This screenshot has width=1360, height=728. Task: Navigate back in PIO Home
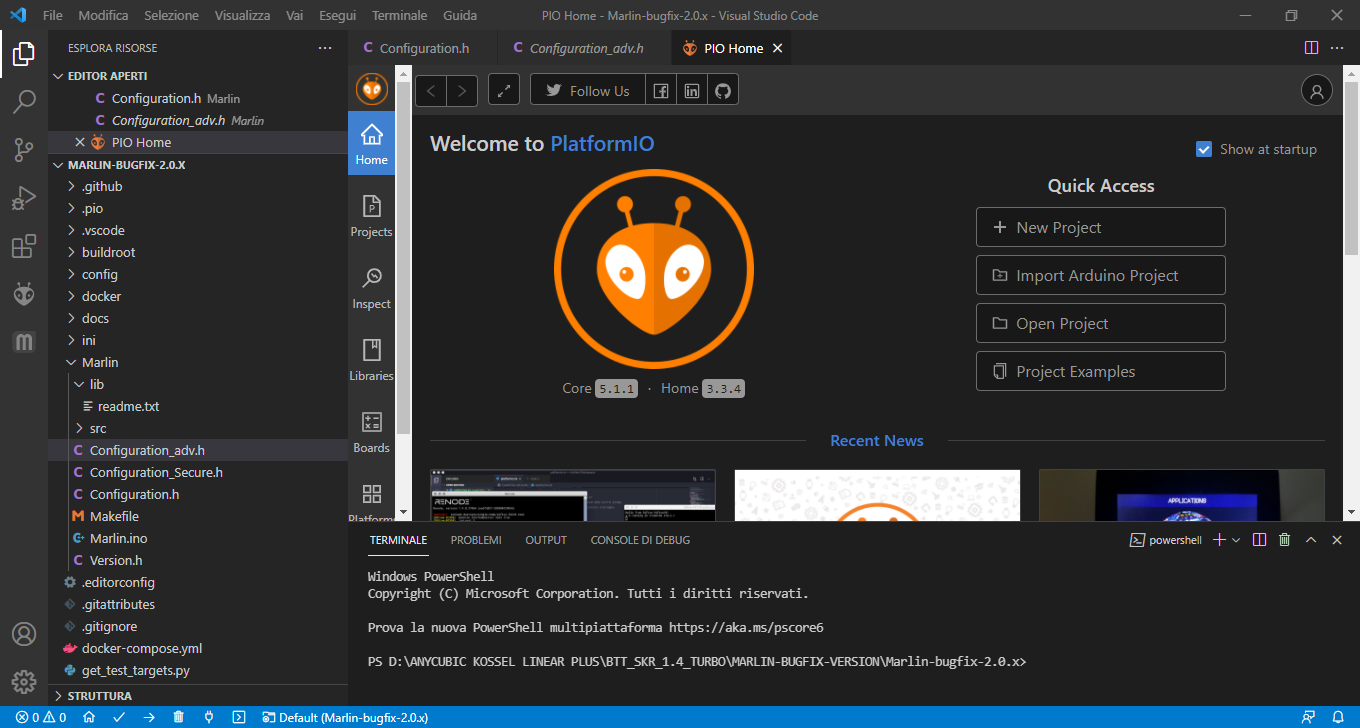click(431, 90)
